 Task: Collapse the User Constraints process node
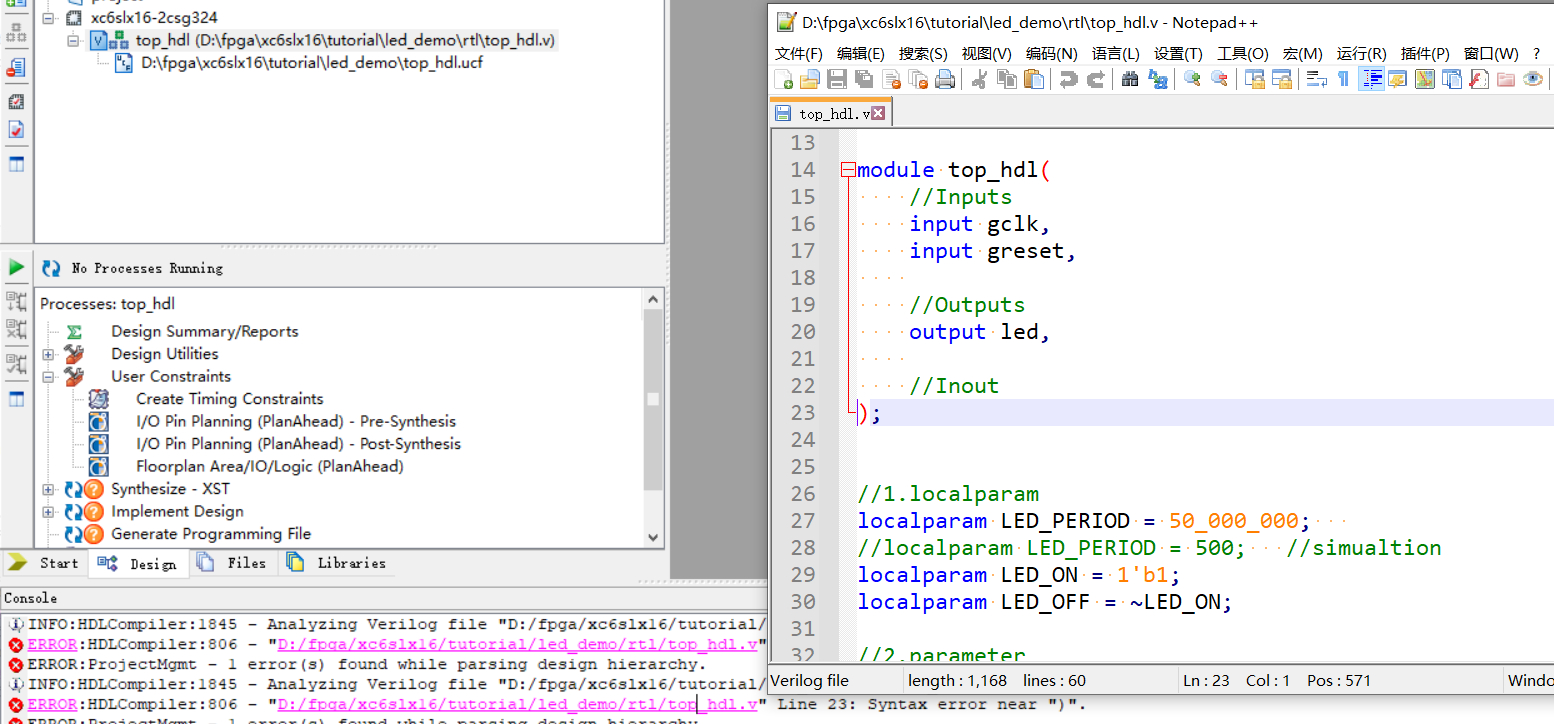coord(48,377)
